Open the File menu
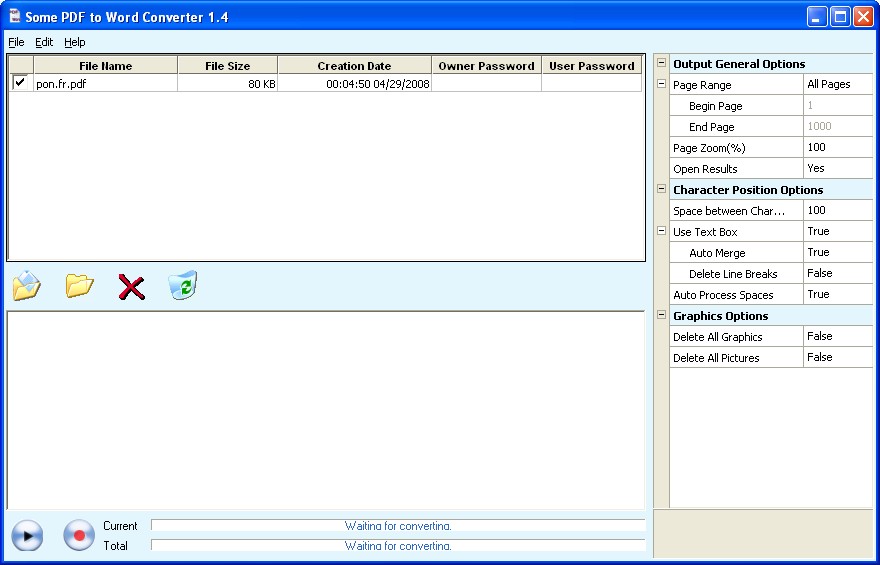 (16, 42)
